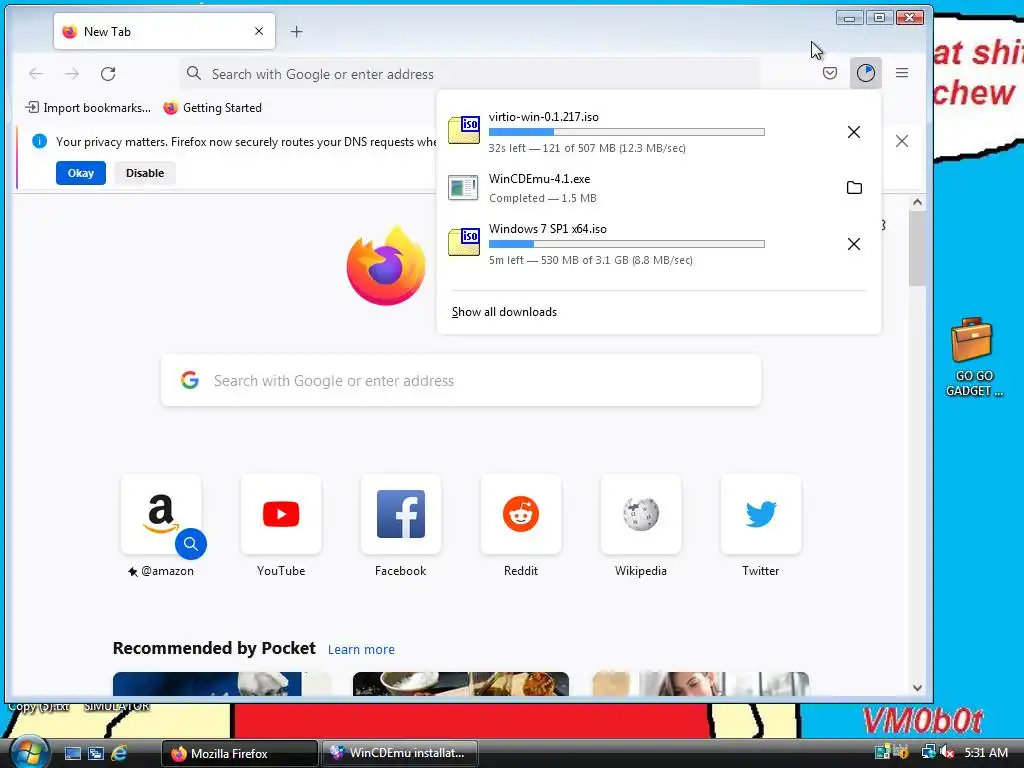Click Show Desktop in quick launch
This screenshot has width=1024, height=768.
click(72, 753)
